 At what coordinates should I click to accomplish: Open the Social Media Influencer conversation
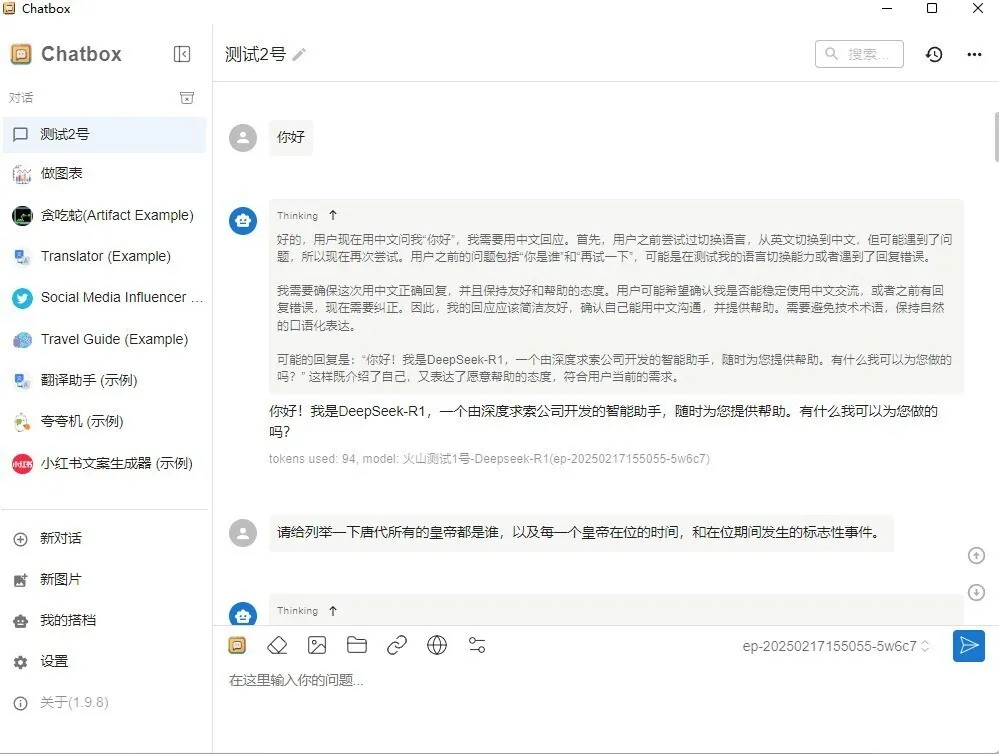[104, 298]
